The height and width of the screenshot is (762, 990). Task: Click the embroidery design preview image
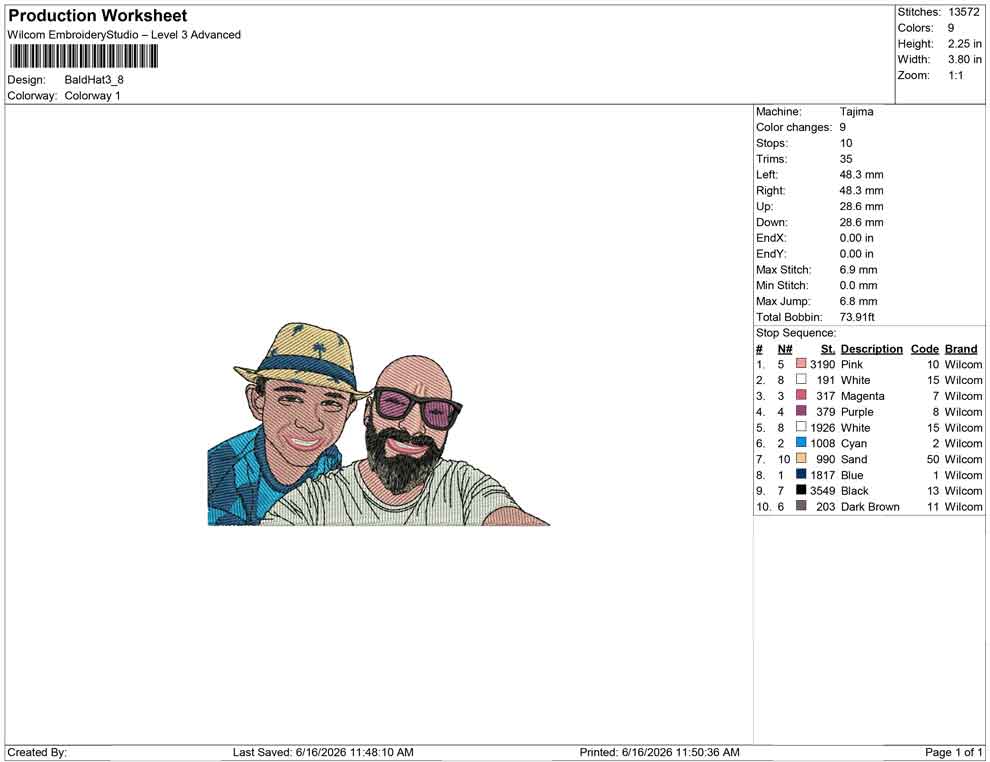coord(379,424)
